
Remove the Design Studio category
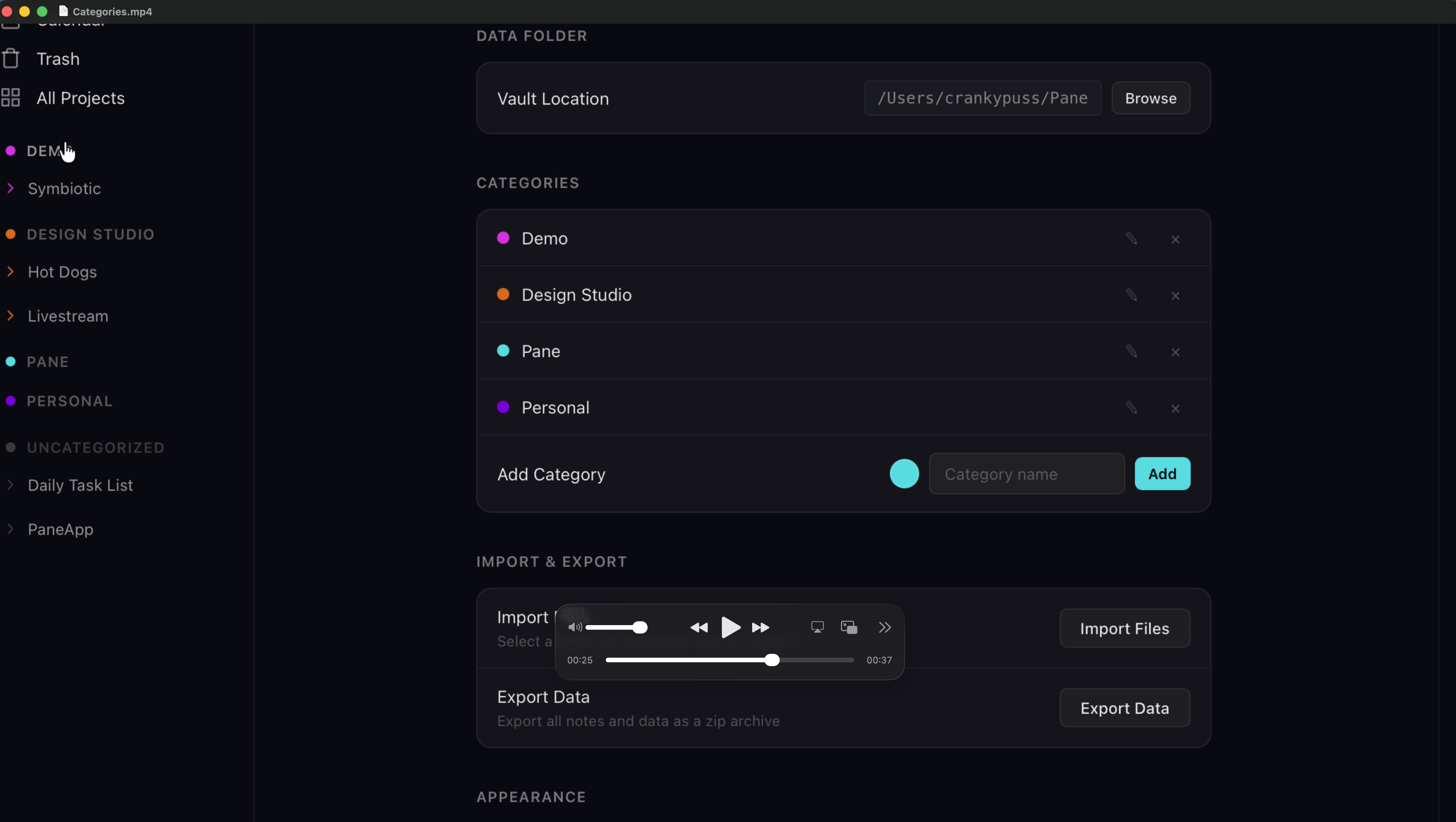tap(1175, 296)
